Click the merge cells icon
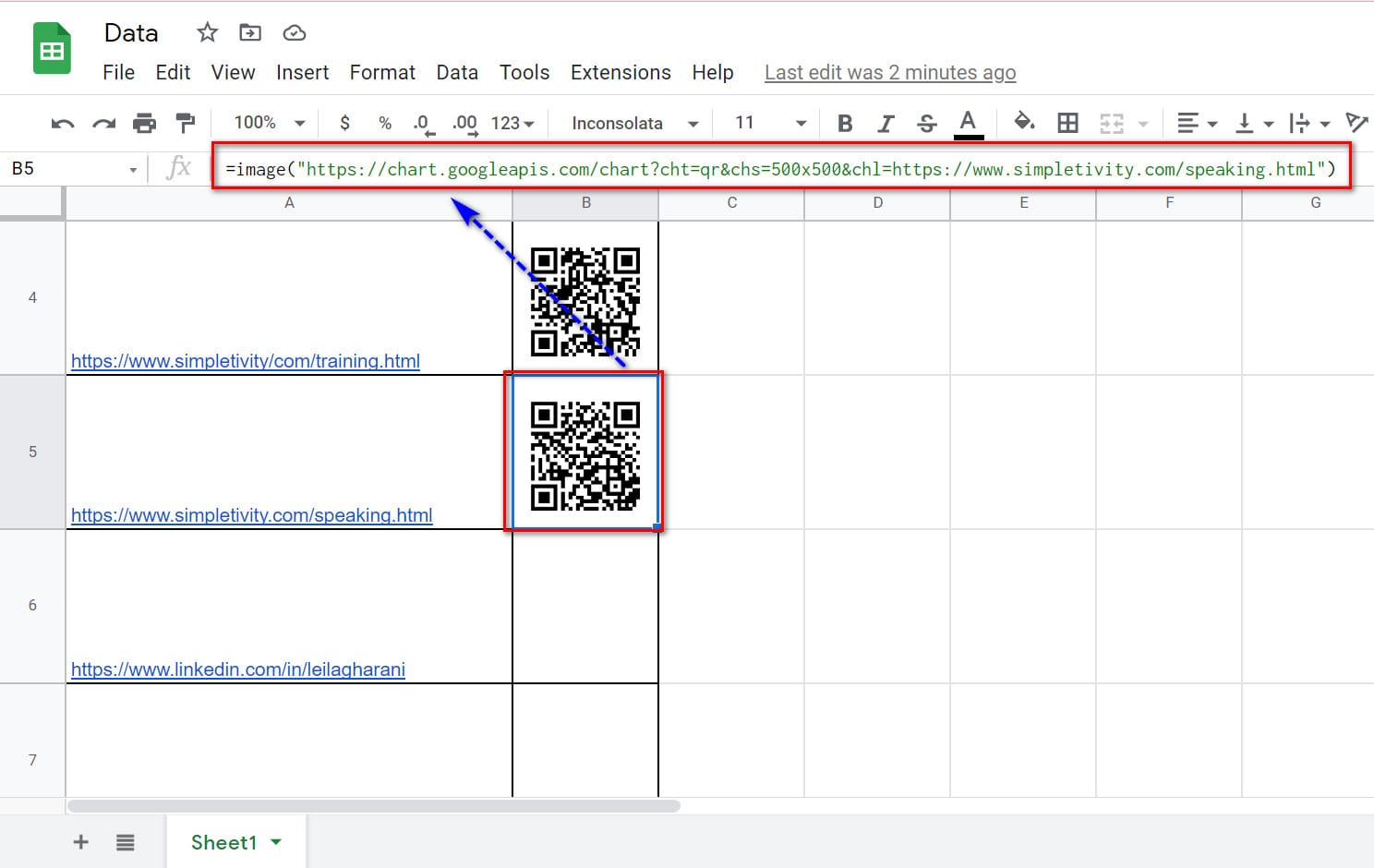The image size is (1374, 868). point(1112,124)
